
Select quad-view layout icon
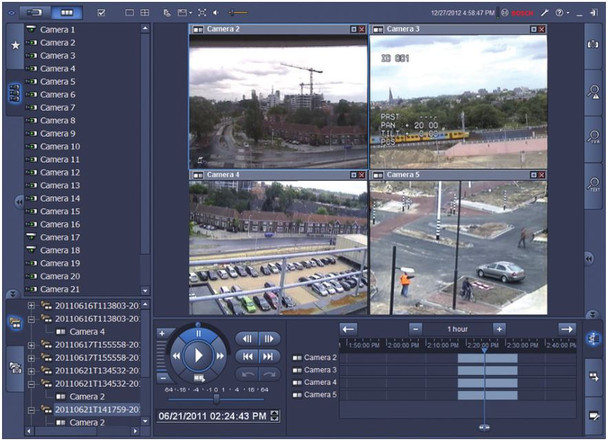145,13
